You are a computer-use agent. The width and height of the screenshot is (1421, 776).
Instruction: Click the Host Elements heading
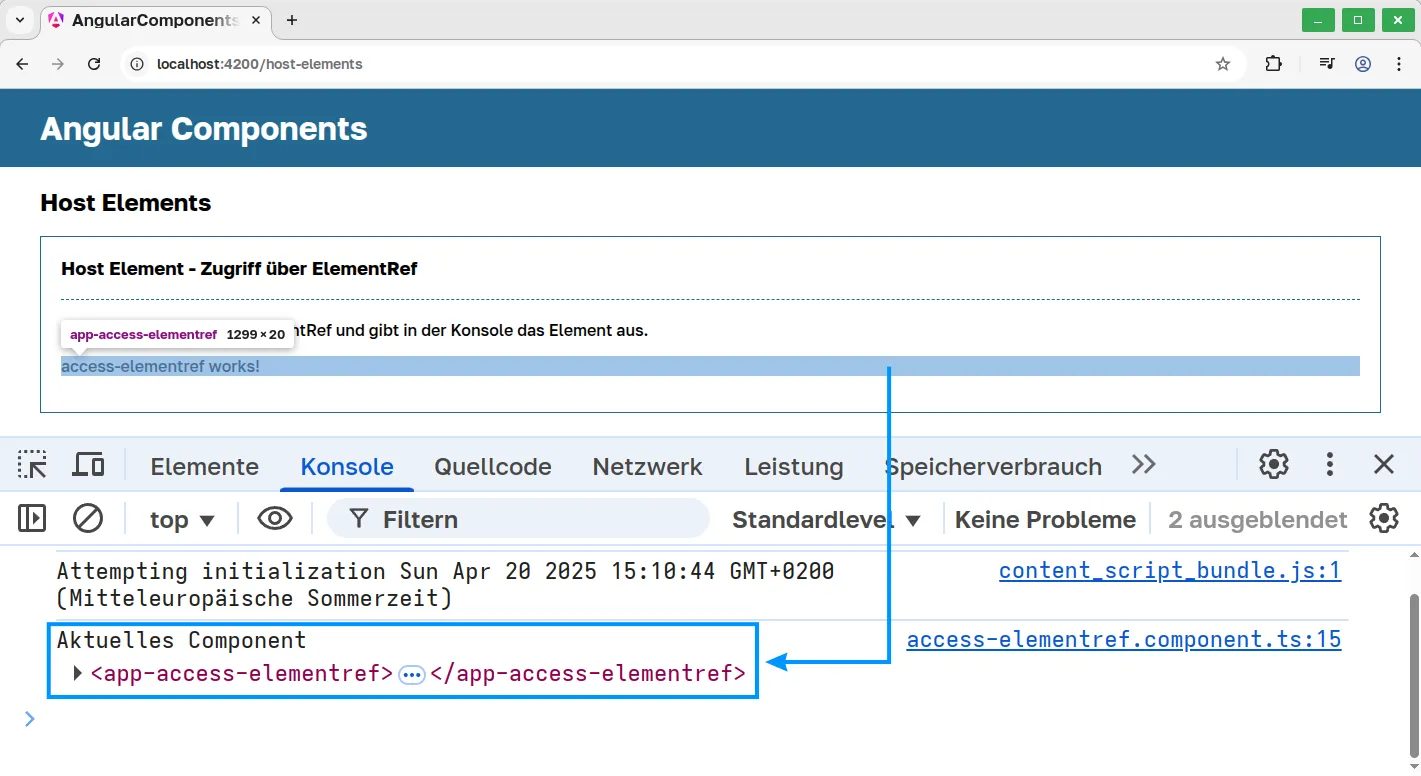pyautogui.click(x=126, y=203)
